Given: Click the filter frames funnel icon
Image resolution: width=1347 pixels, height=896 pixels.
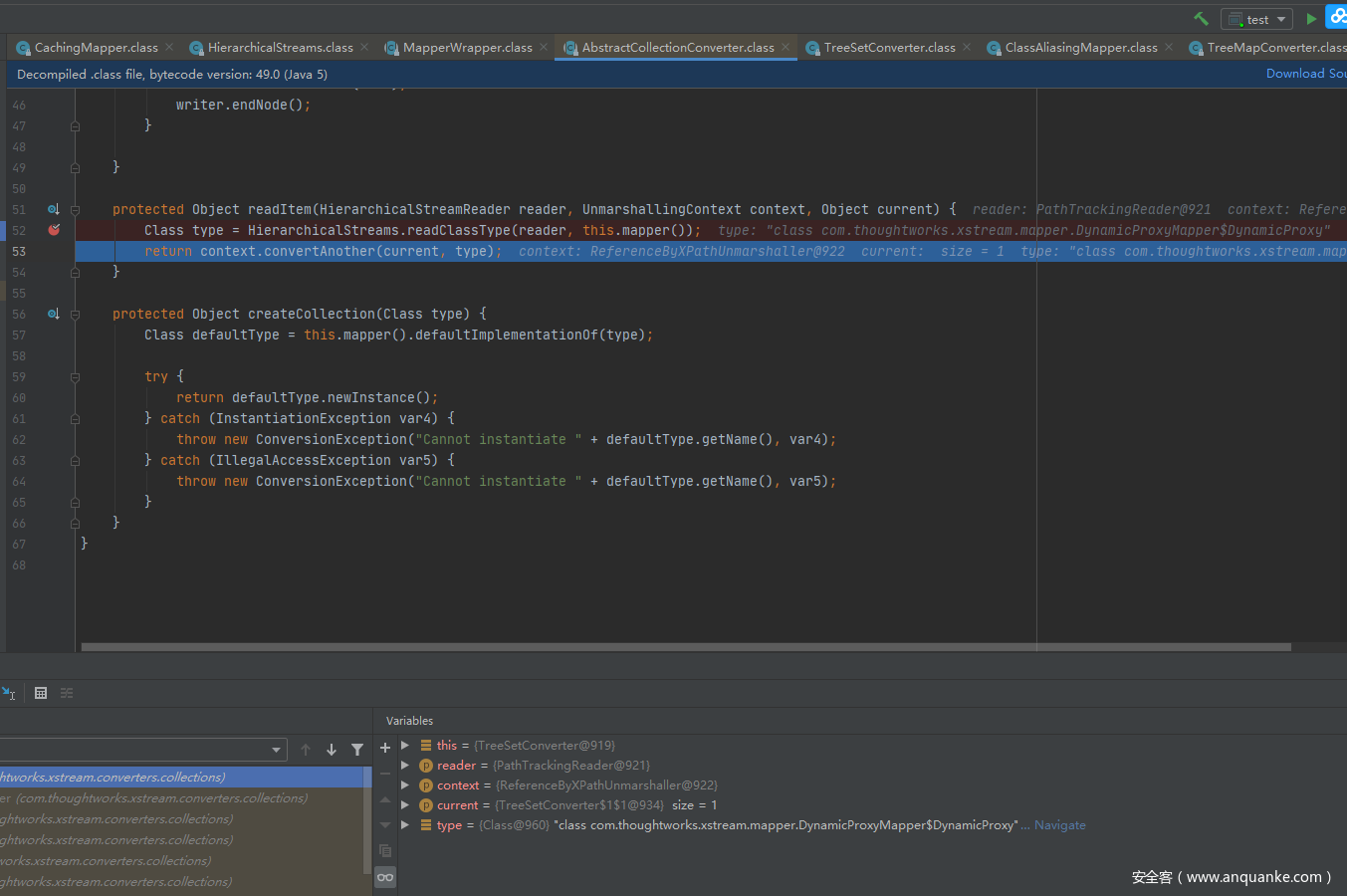Looking at the screenshot, I should coord(357,750).
